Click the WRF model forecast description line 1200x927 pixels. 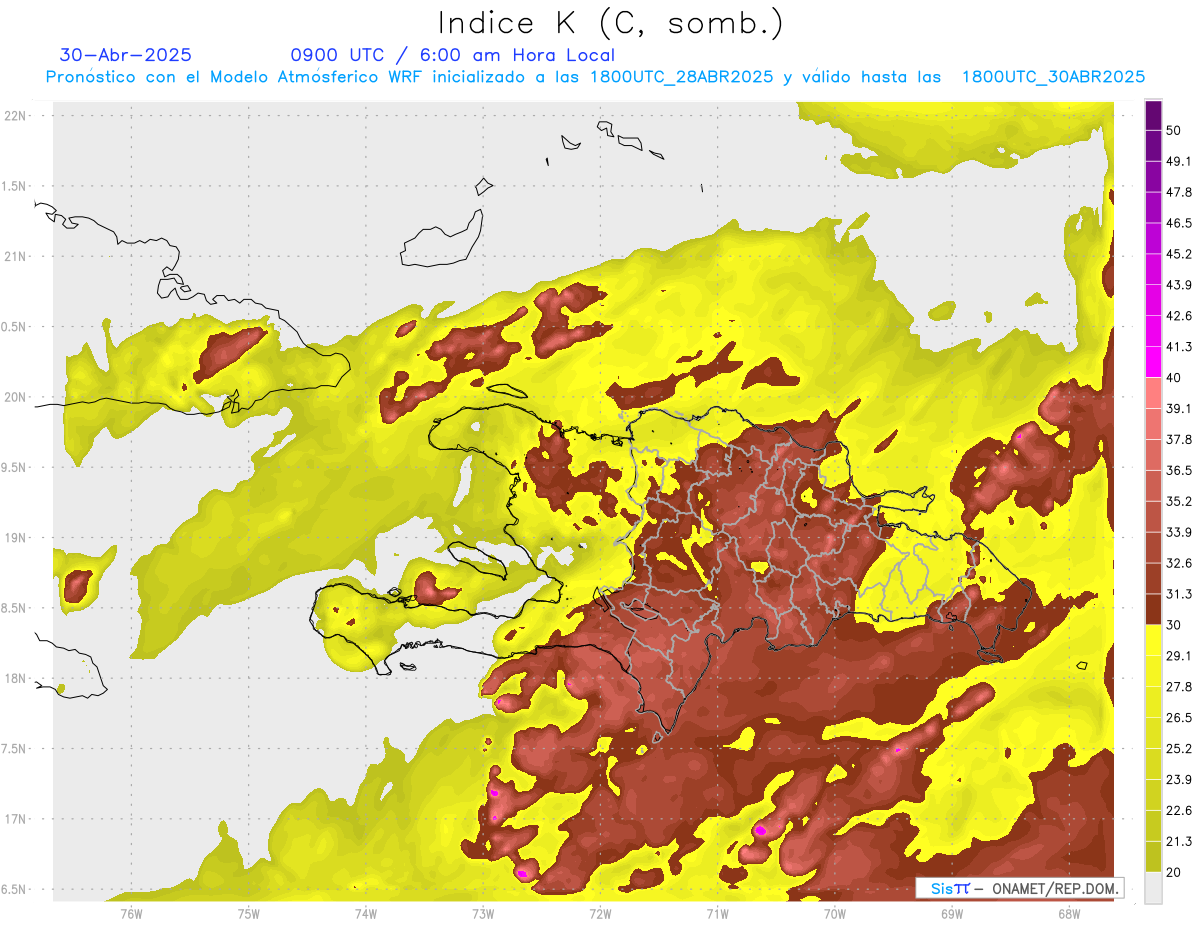point(595,77)
